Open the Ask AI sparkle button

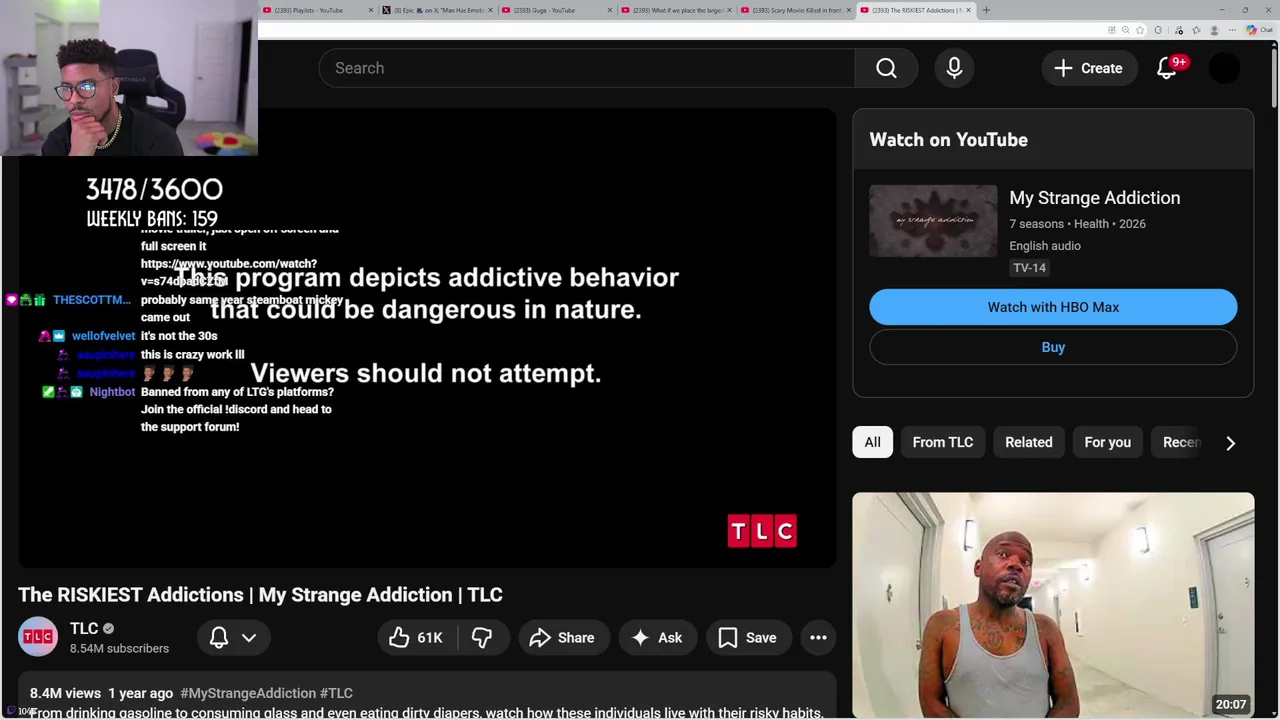(657, 637)
